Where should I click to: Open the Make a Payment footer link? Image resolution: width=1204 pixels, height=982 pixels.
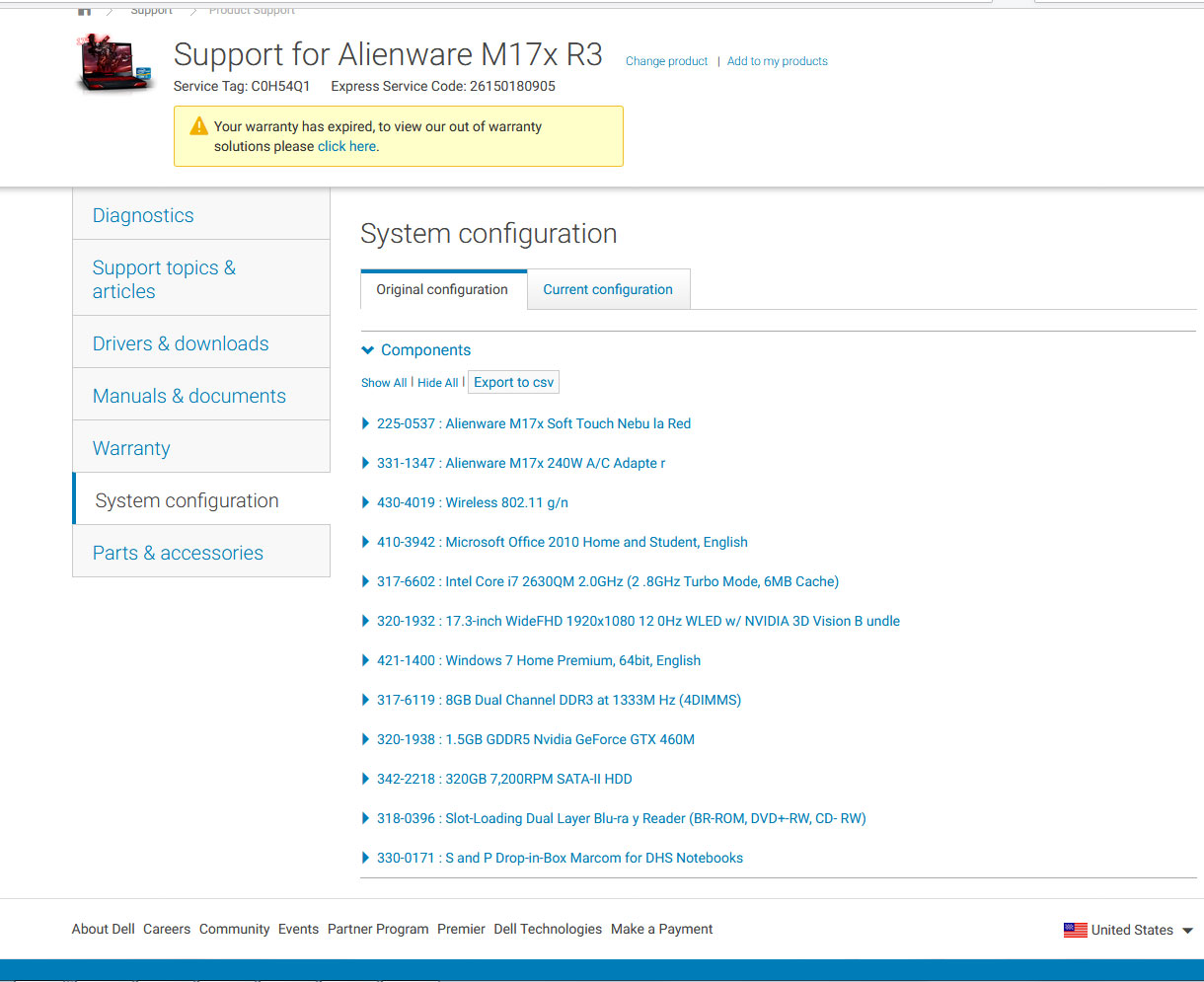click(x=662, y=929)
